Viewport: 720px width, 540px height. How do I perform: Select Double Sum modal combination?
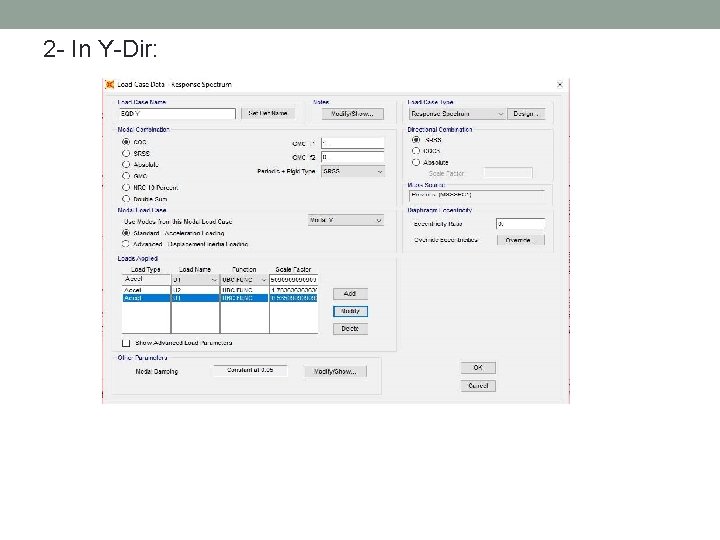click(126, 199)
